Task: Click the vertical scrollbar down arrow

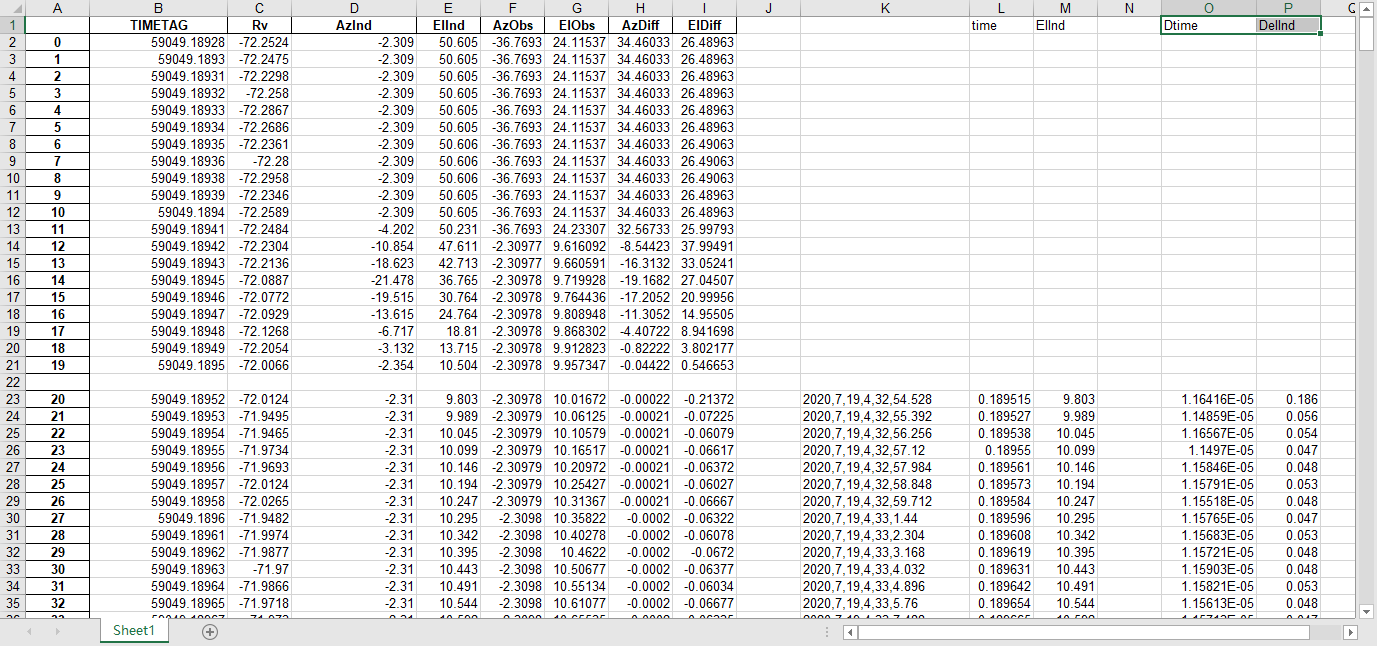Action: 1367,610
